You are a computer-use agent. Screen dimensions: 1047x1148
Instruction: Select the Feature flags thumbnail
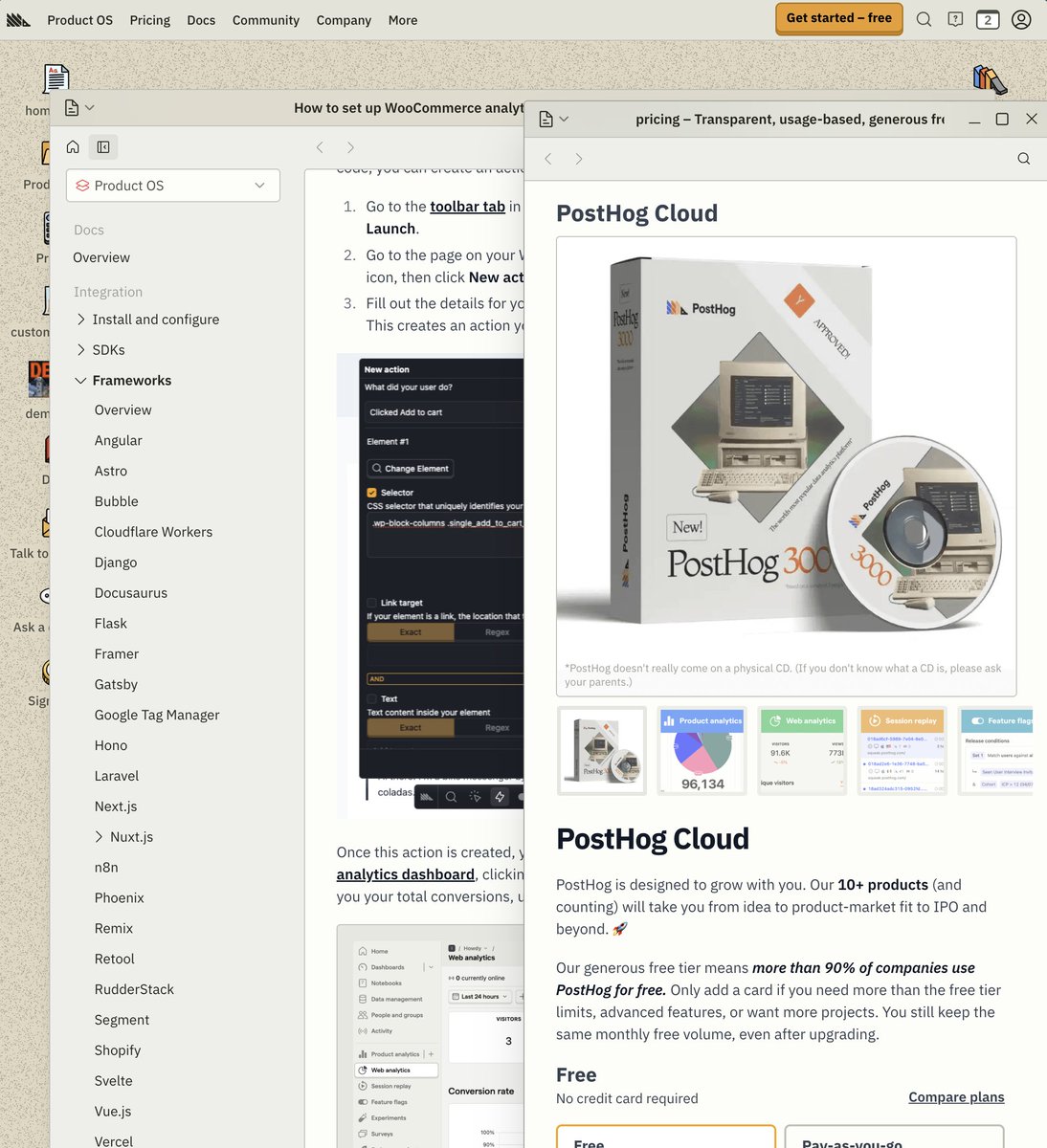pyautogui.click(x=995, y=751)
